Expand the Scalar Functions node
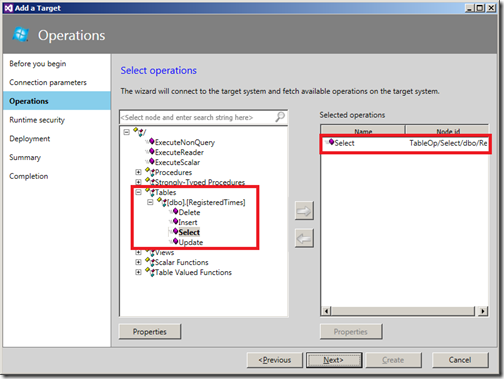 [x=138, y=262]
